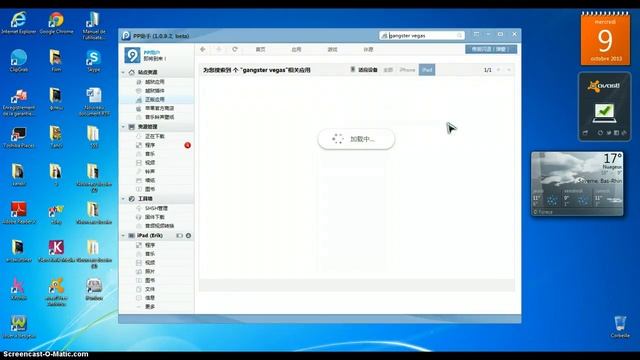Switch to the fourth top navigation tab

[x=368, y=49]
